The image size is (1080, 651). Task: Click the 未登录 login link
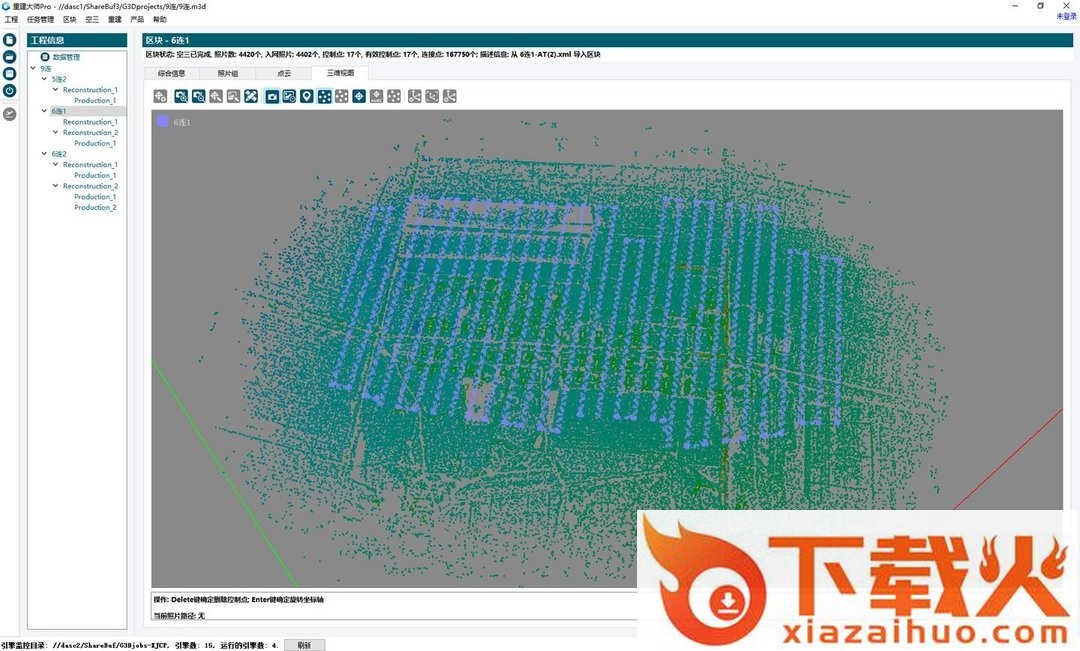[1066, 16]
